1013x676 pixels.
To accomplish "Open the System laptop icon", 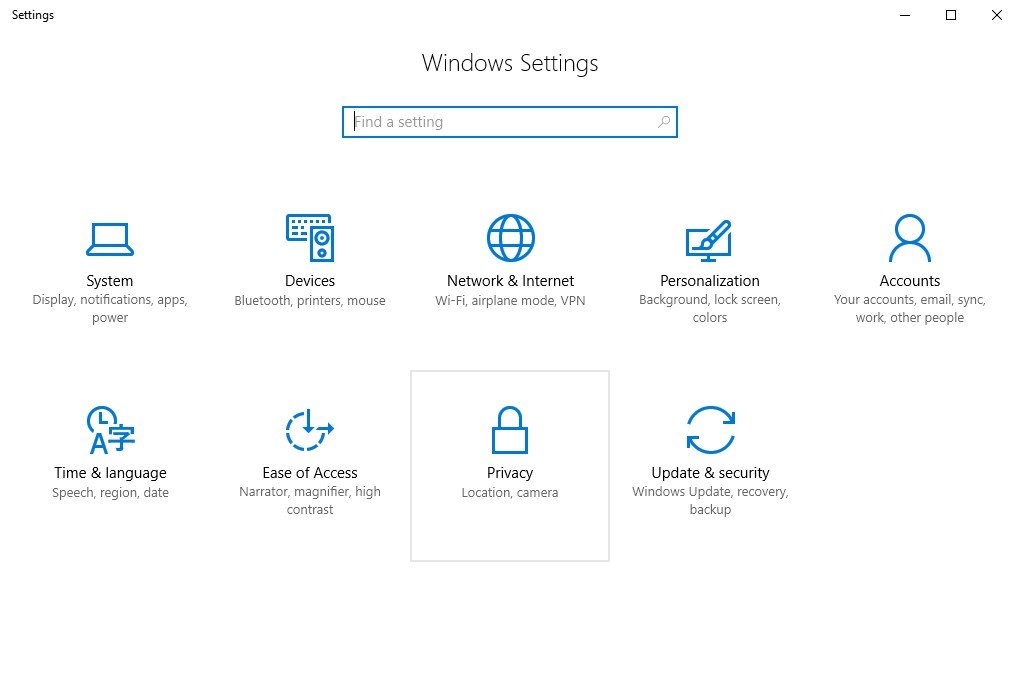I will point(110,239).
